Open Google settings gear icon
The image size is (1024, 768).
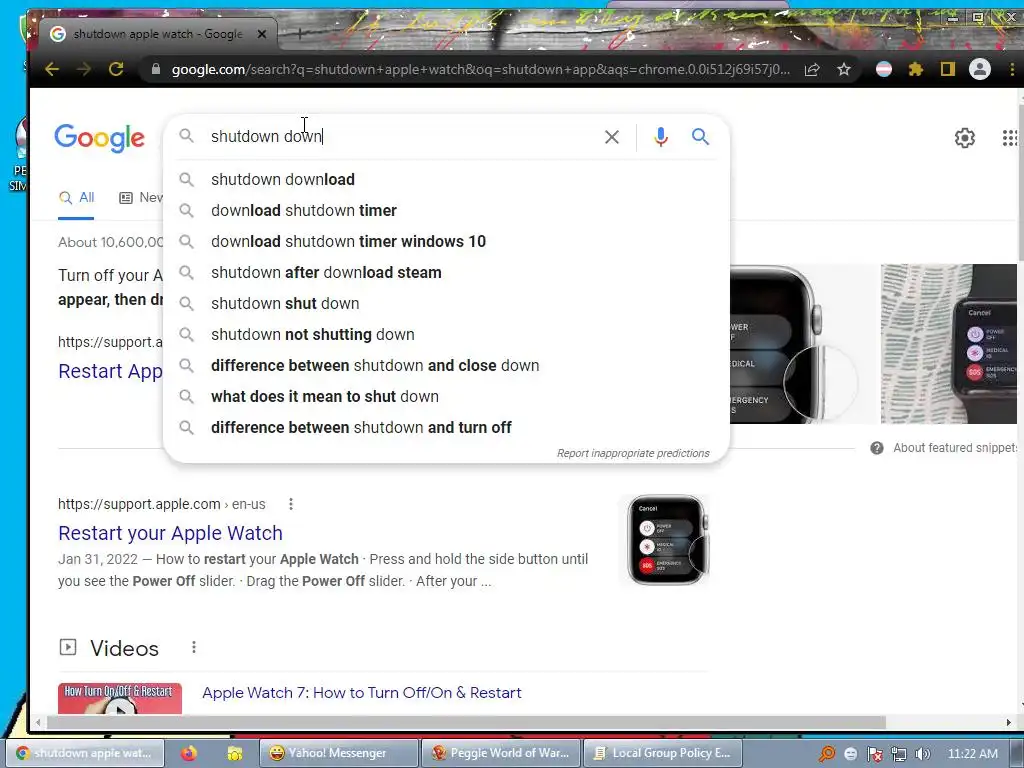click(965, 138)
